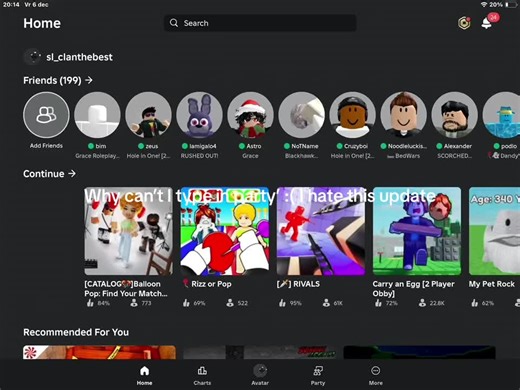
Task: Open the notifications bell
Action: click(487, 23)
